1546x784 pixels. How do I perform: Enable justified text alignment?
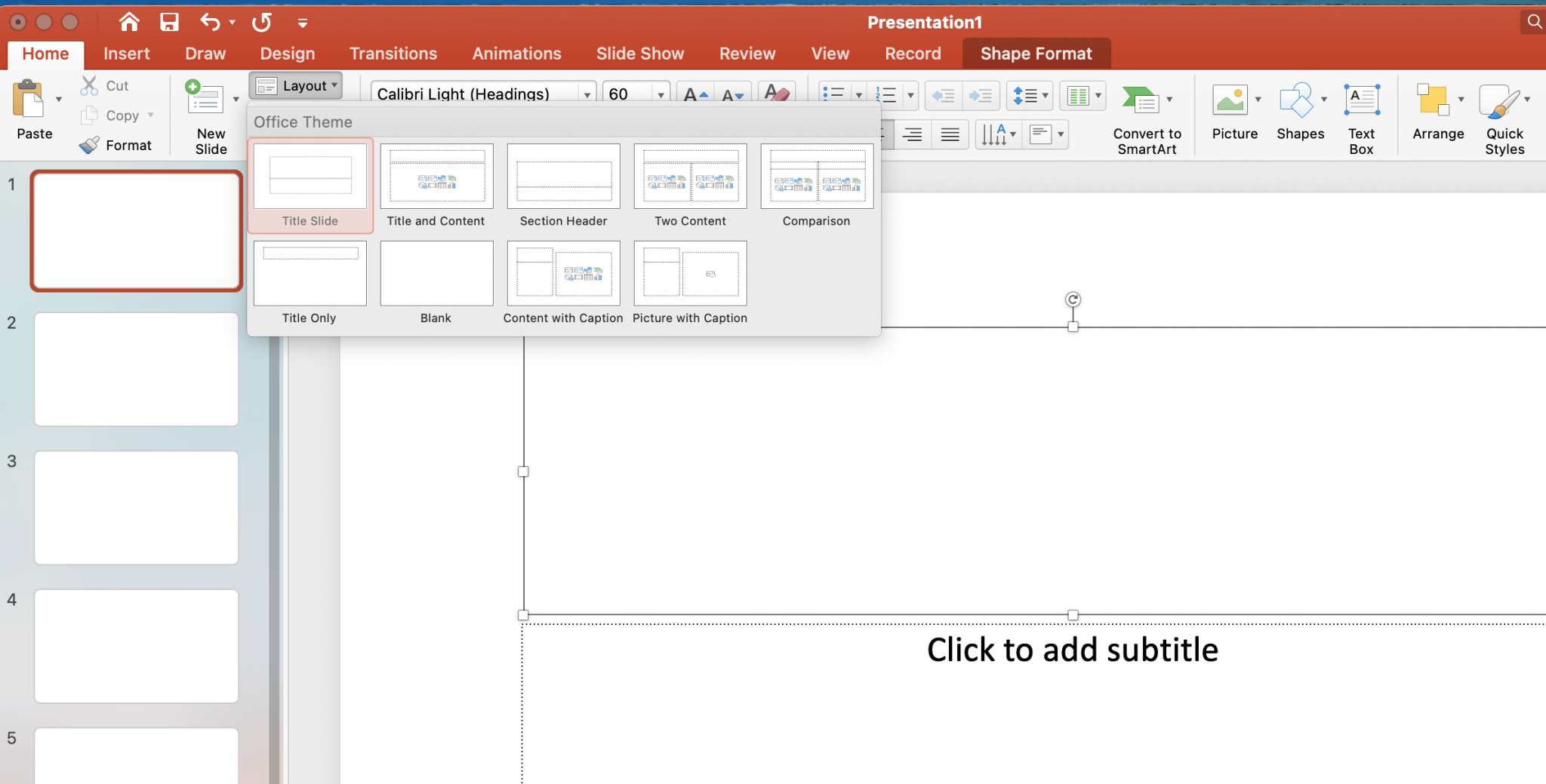(950, 134)
